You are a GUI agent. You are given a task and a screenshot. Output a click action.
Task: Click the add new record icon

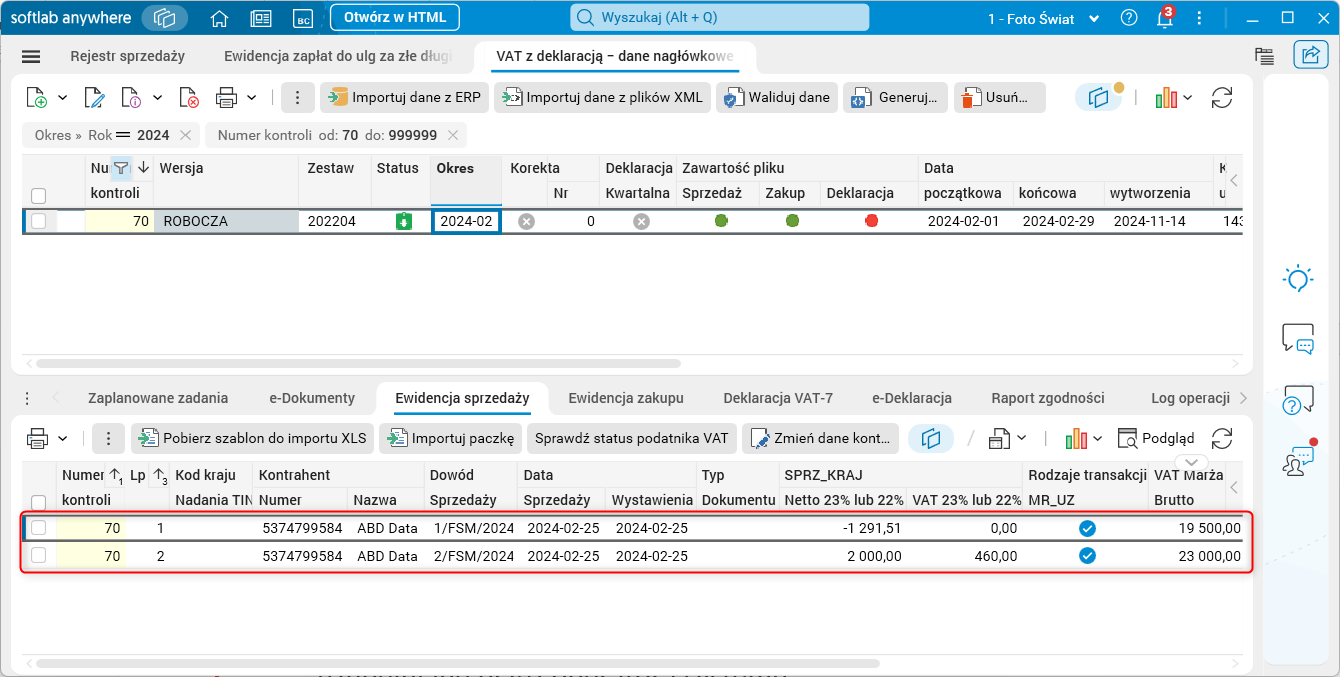[x=36, y=97]
